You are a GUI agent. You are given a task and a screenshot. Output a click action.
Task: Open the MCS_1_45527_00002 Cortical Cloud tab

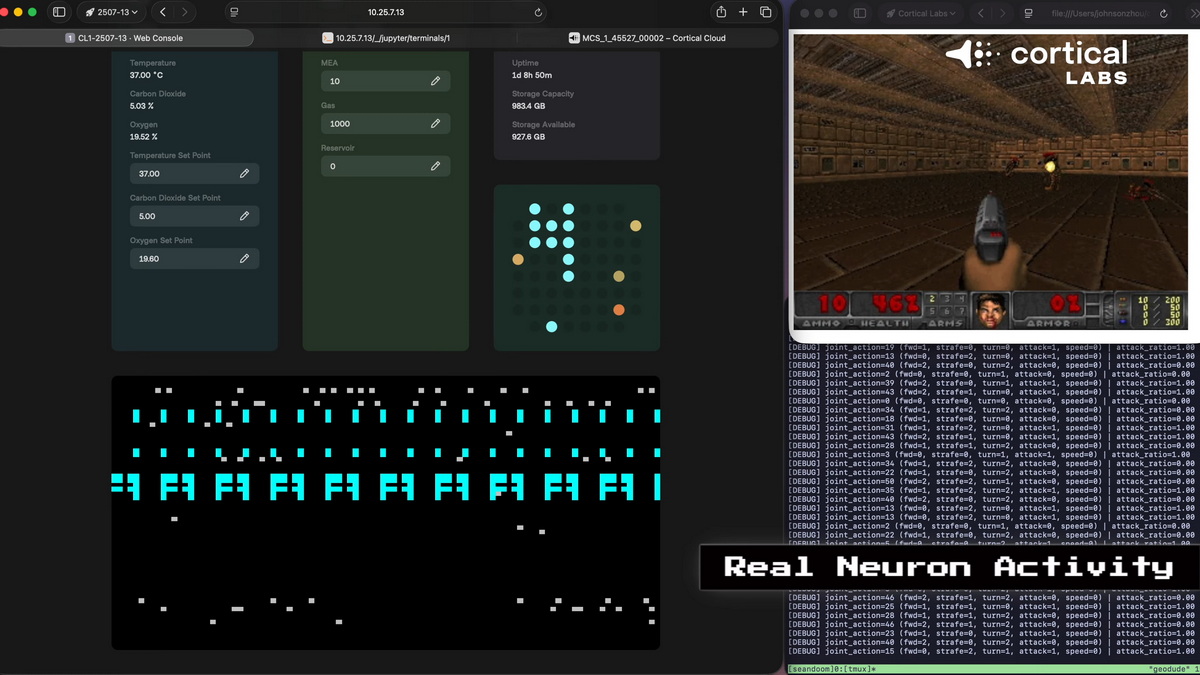[x=647, y=38]
